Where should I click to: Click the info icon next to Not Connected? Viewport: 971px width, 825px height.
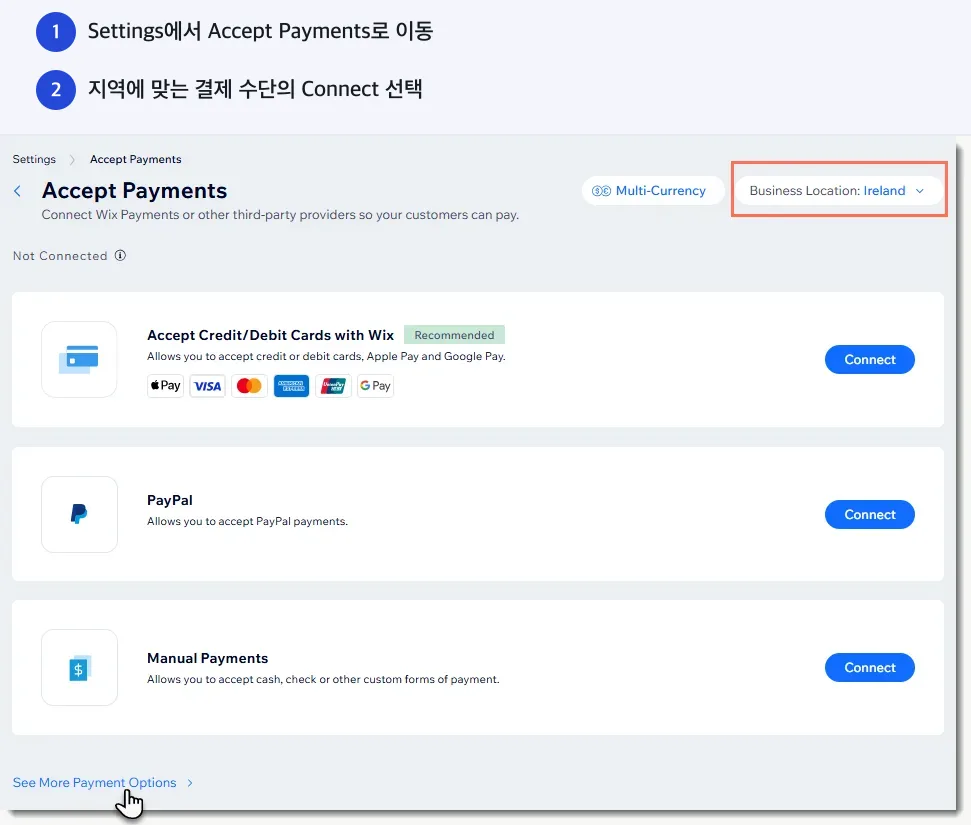[120, 255]
